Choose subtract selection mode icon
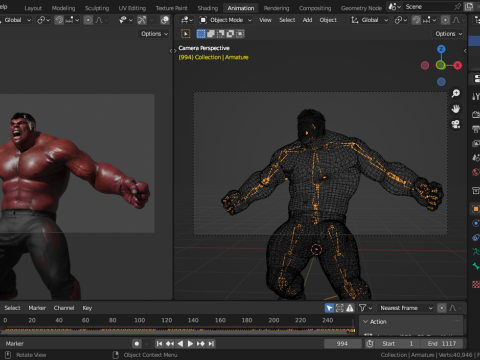 pos(220,34)
